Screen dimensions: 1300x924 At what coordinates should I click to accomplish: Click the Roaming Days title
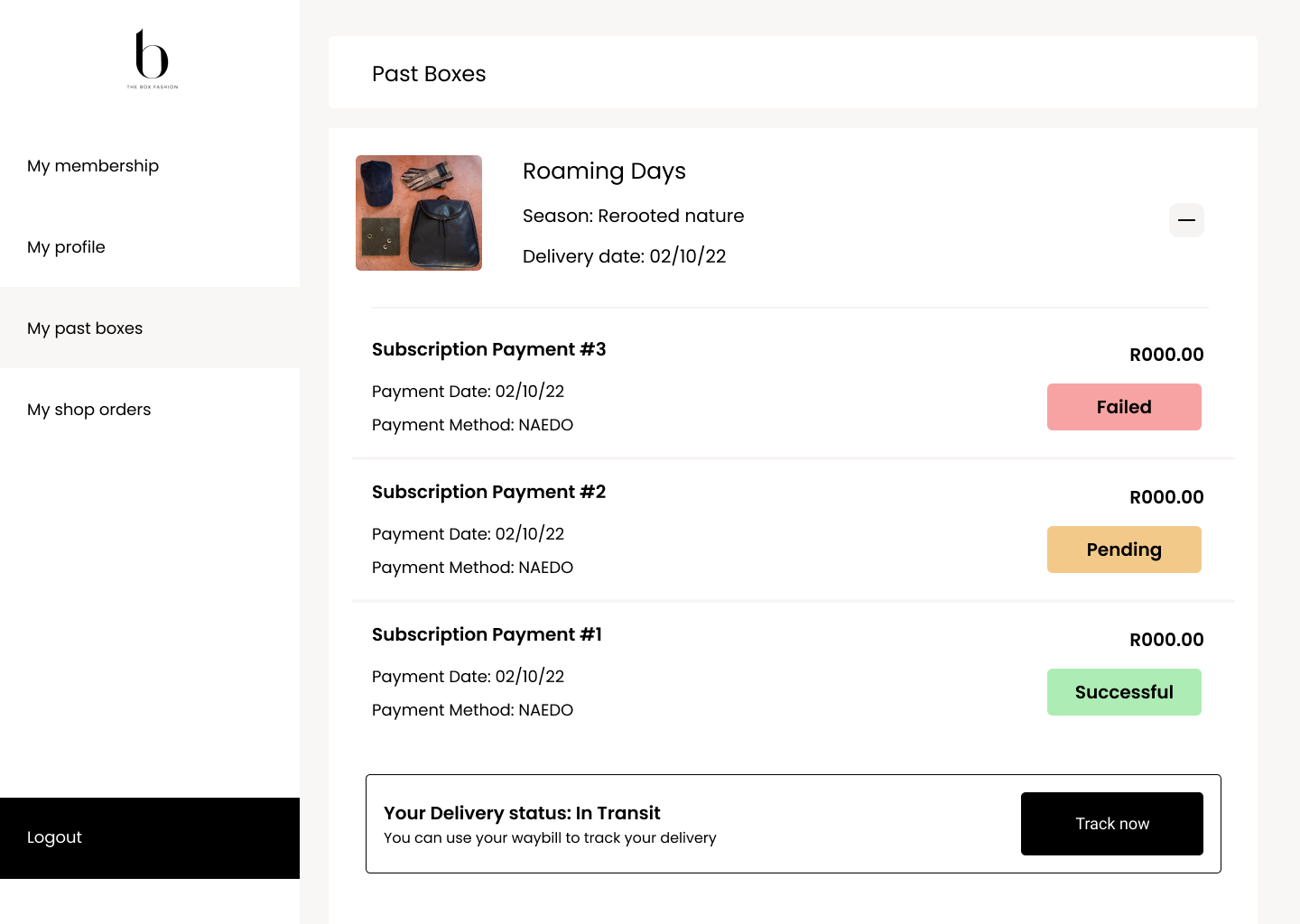pos(604,171)
